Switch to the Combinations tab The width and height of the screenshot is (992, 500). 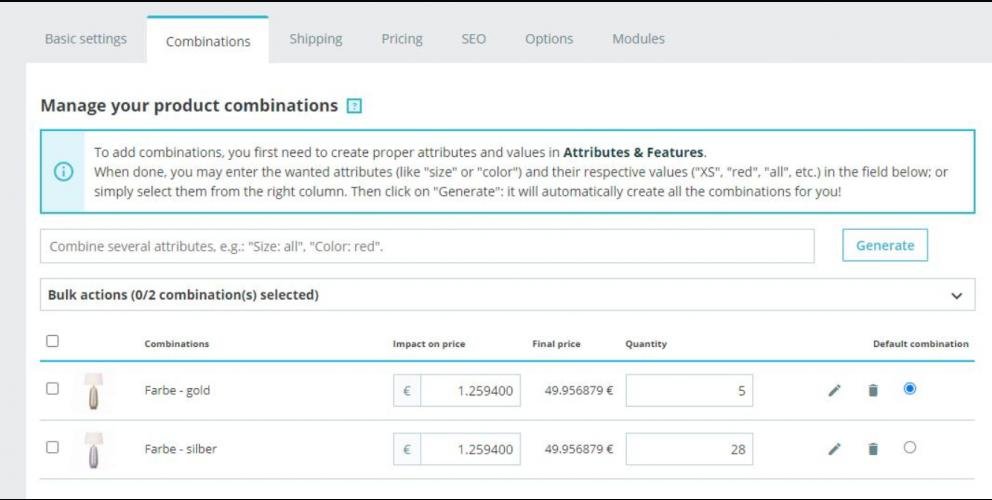(x=208, y=41)
